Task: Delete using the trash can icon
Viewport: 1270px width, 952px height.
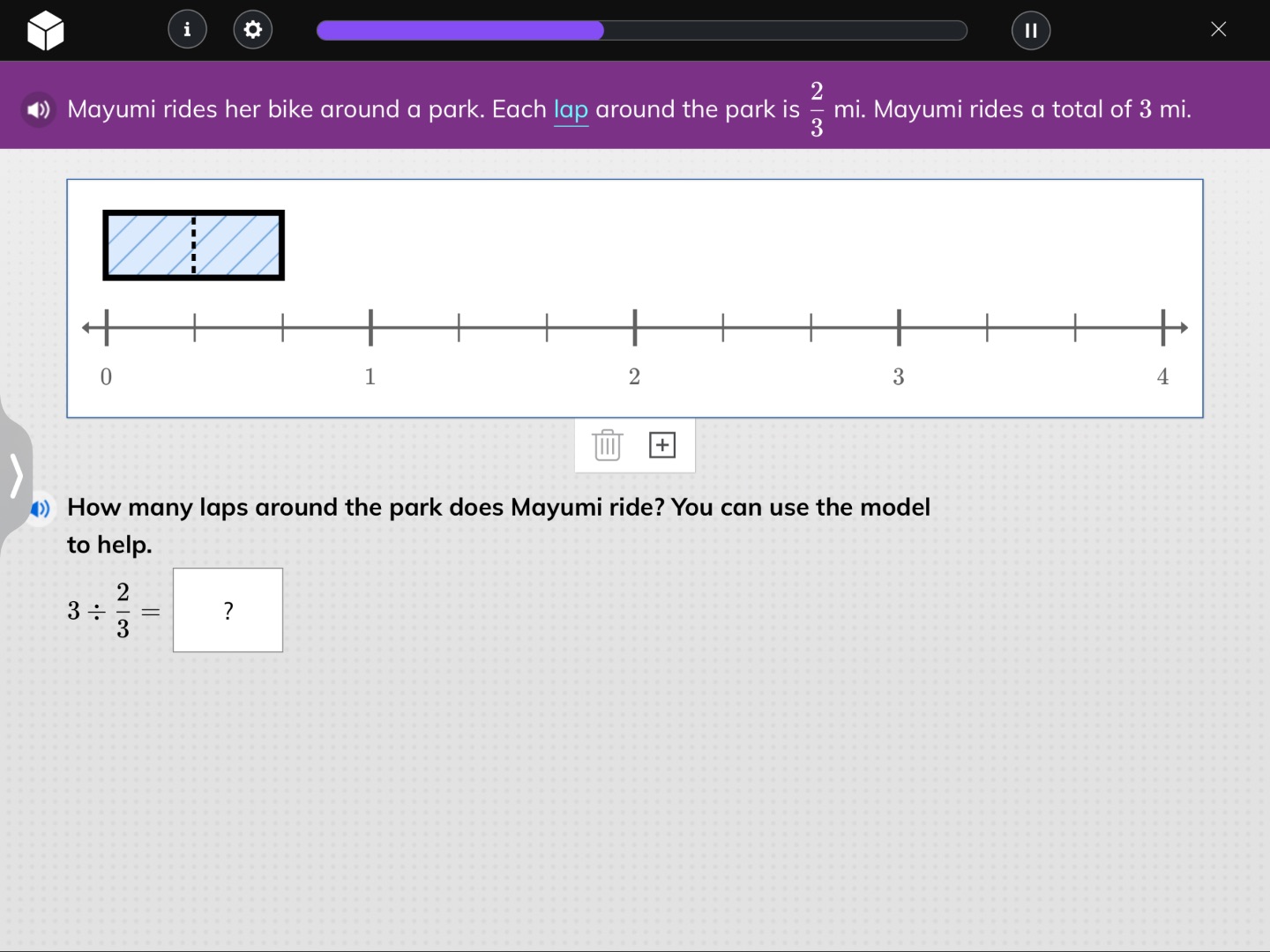Action: coord(607,445)
